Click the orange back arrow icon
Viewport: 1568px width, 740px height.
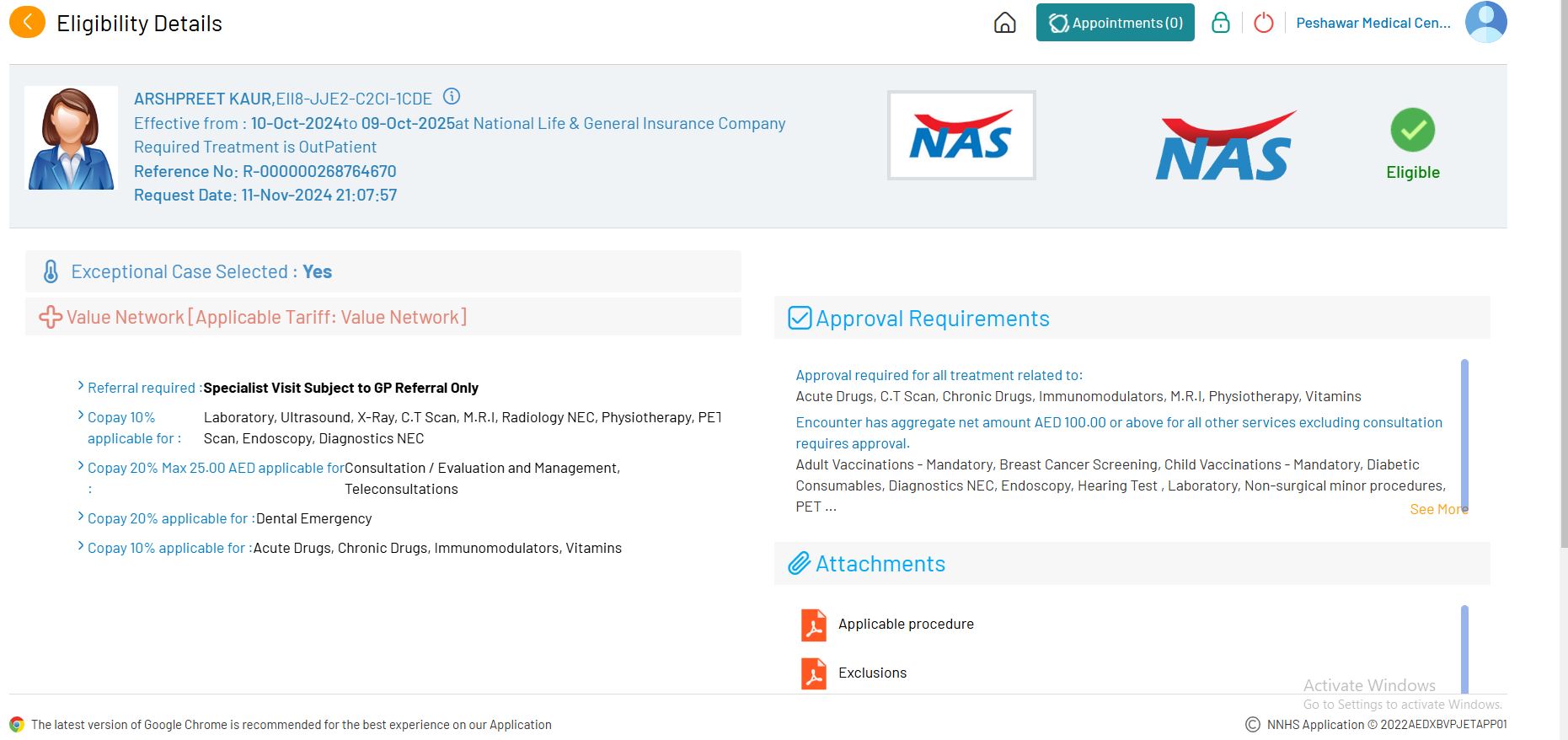coord(27,23)
